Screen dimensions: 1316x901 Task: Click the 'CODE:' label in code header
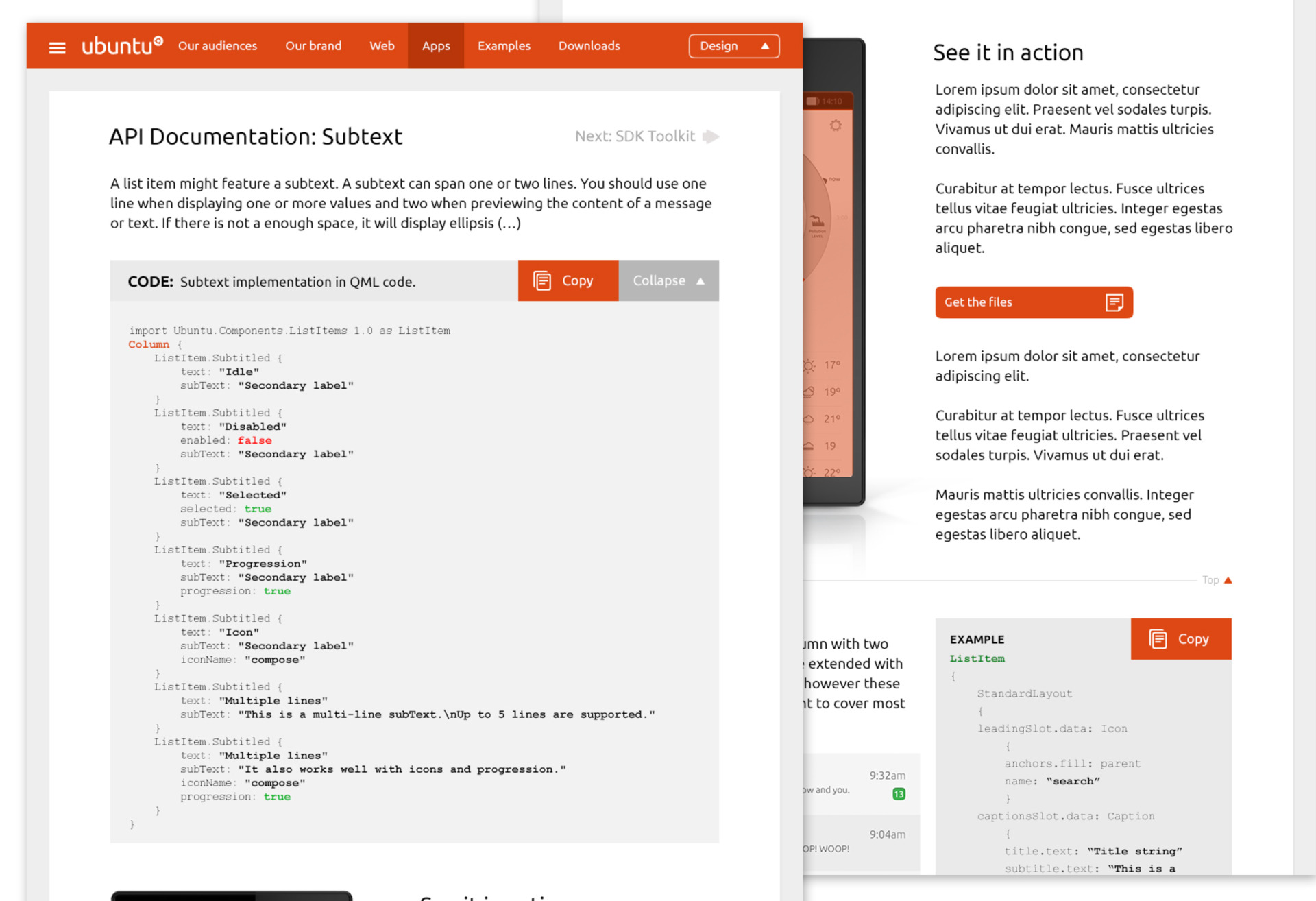pyautogui.click(x=151, y=282)
